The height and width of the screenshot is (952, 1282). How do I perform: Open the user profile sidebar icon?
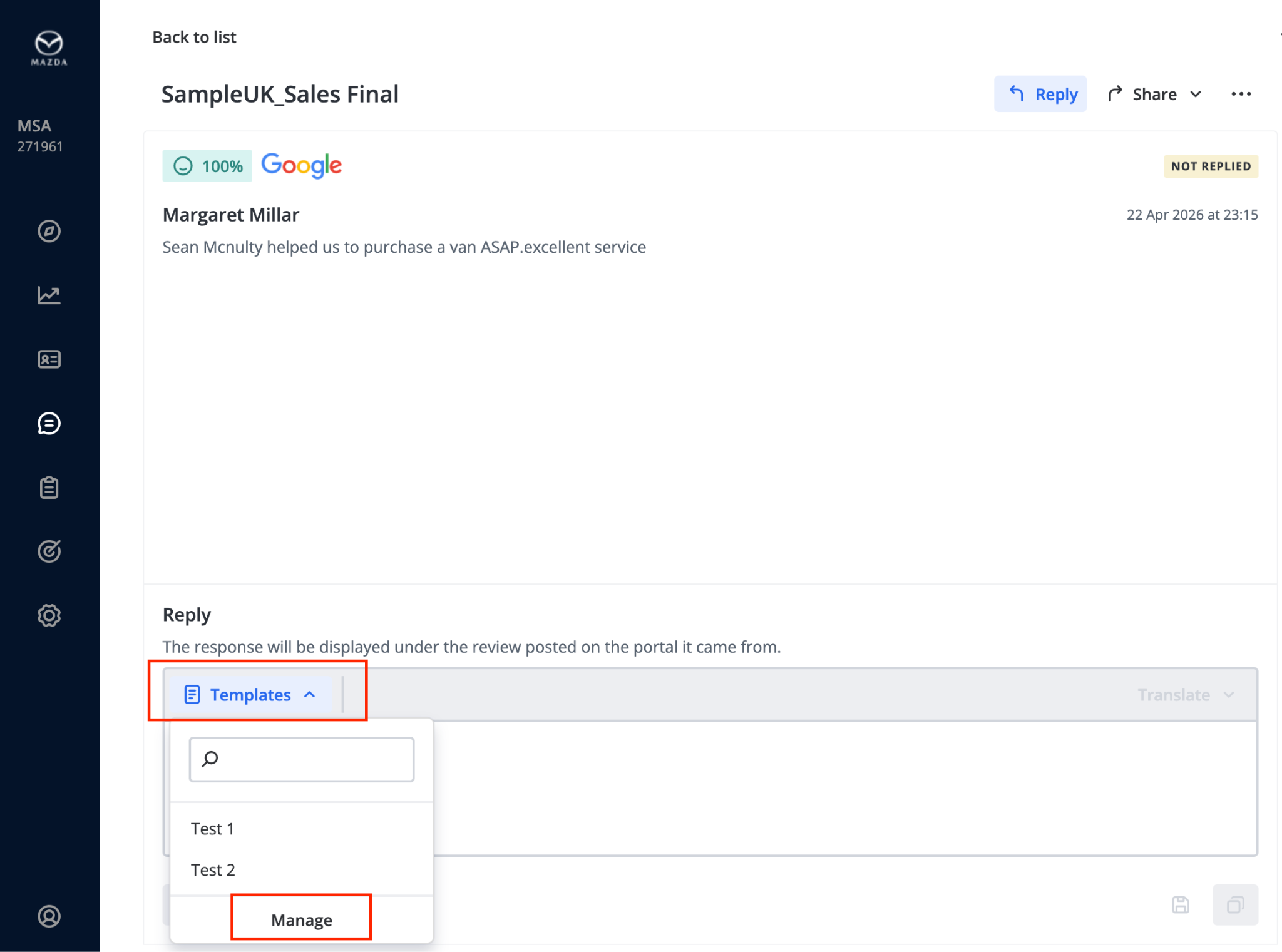click(49, 916)
